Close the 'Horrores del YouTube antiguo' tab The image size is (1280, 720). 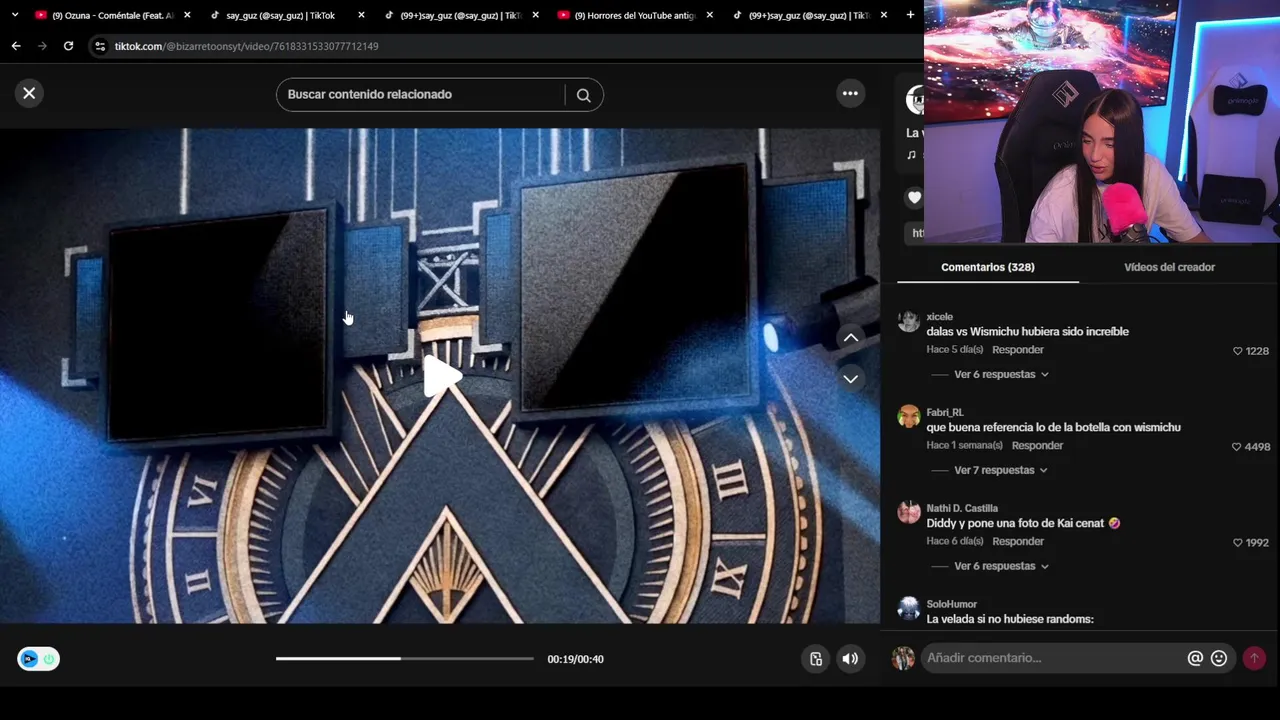tap(710, 15)
